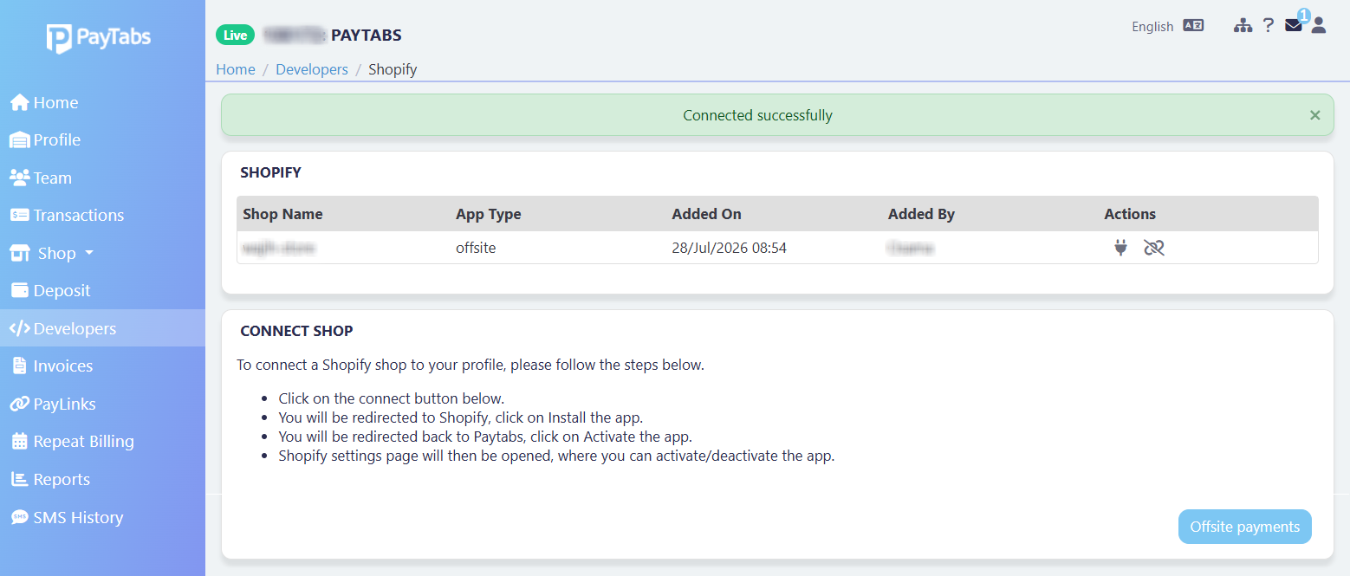Click the house icon next to Home
1350x576 pixels.
click(19, 103)
